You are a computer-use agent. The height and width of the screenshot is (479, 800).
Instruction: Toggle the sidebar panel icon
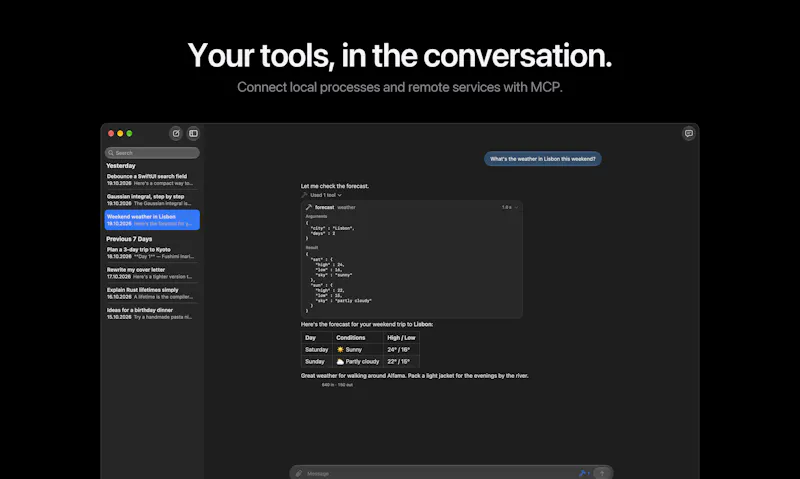point(193,133)
